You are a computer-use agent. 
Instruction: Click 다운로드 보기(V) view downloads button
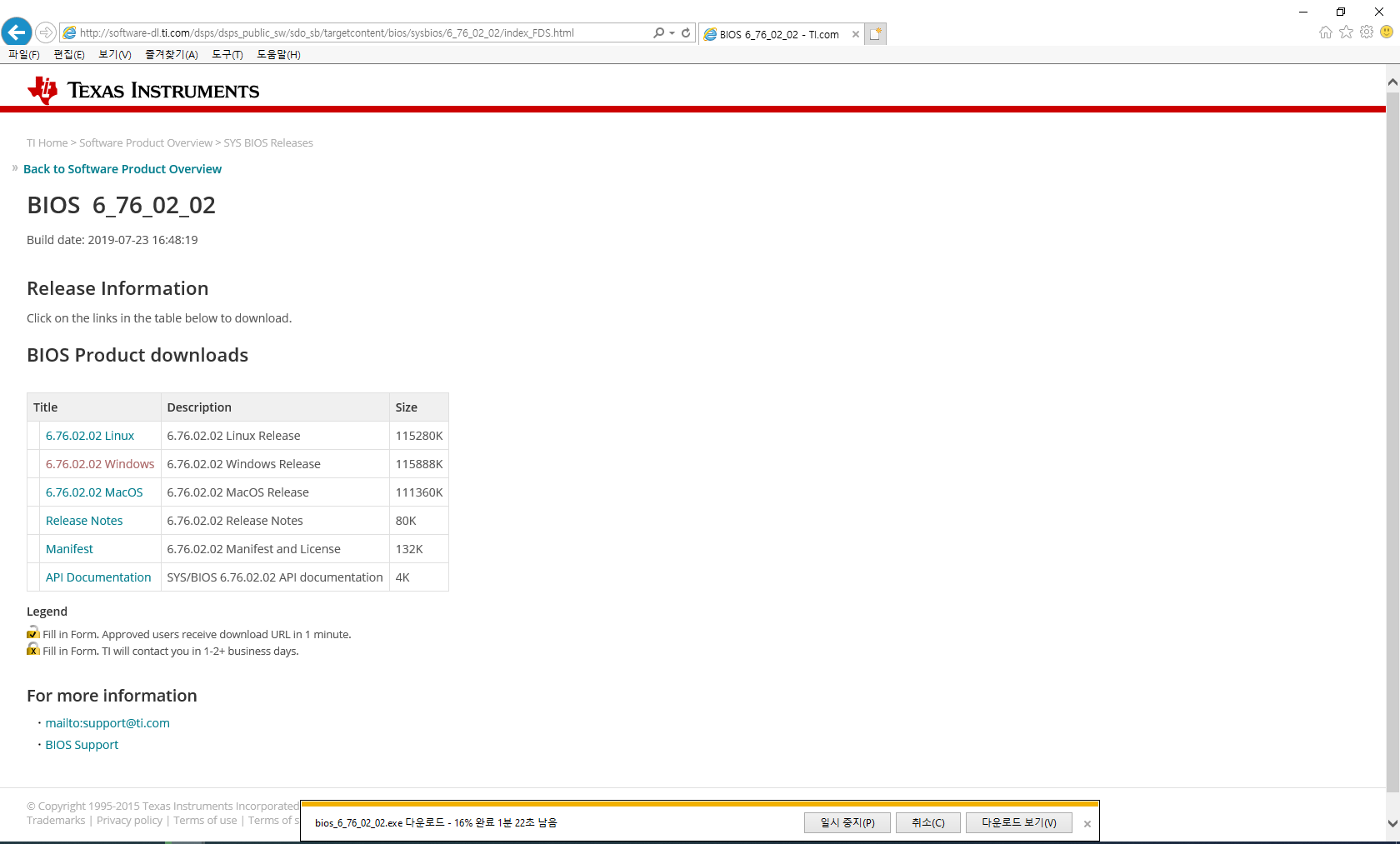(1018, 822)
